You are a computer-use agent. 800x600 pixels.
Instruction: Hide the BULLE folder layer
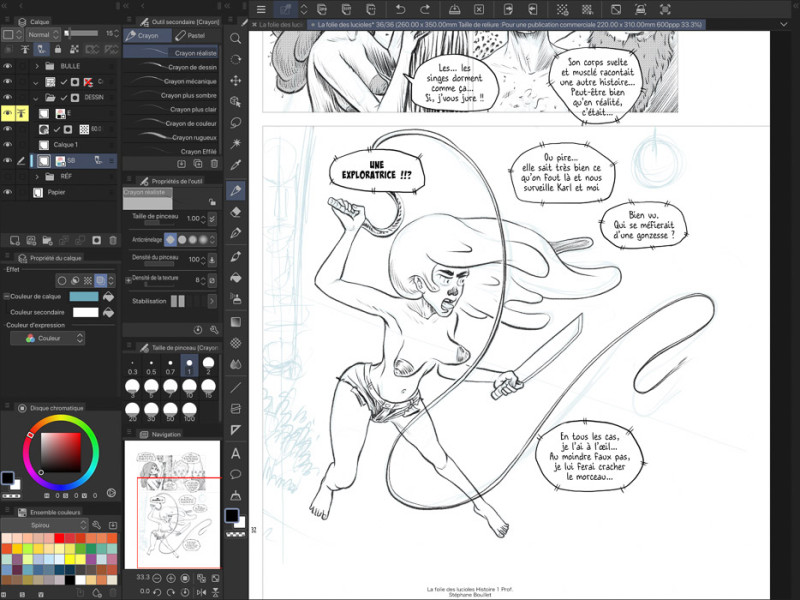click(x=7, y=66)
